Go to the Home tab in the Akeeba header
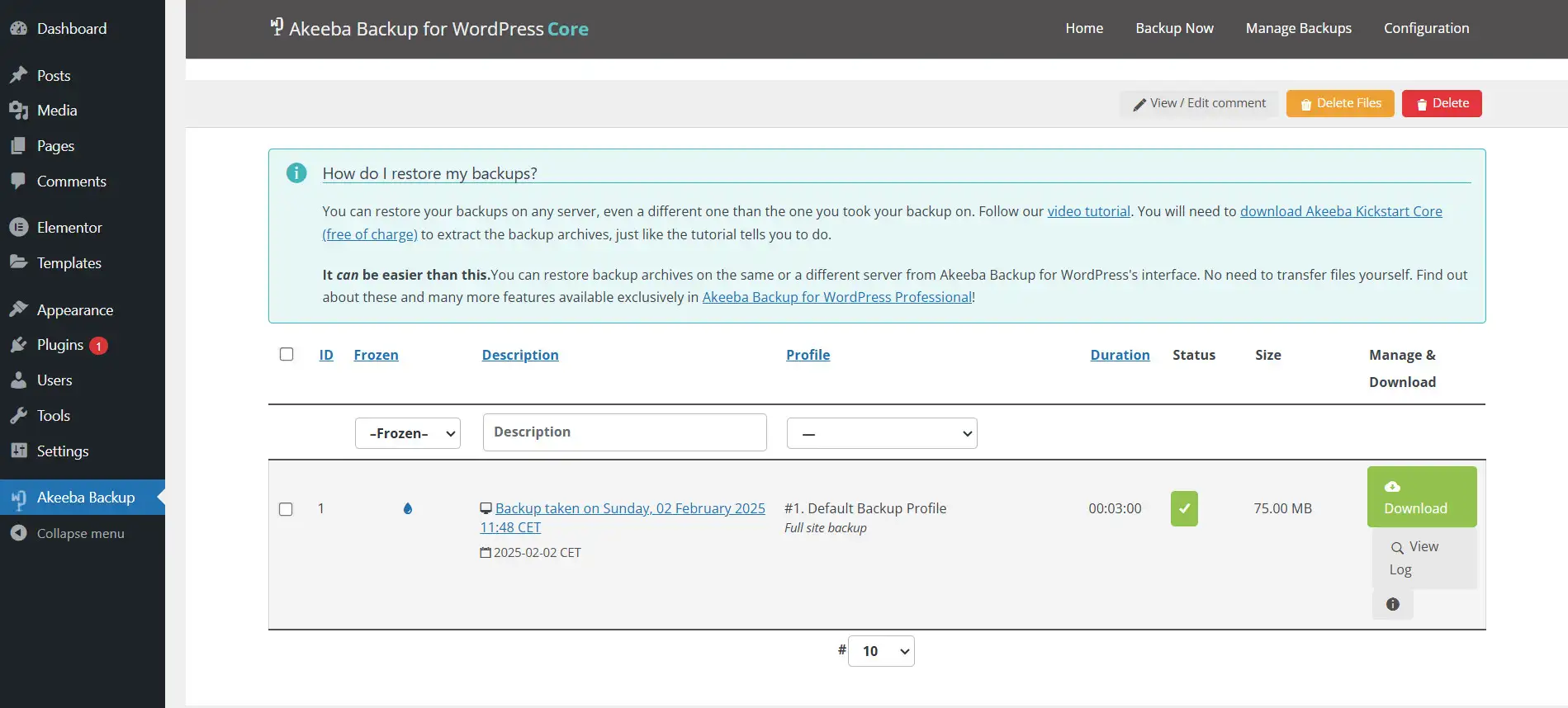The width and height of the screenshot is (1568, 708). click(x=1084, y=28)
